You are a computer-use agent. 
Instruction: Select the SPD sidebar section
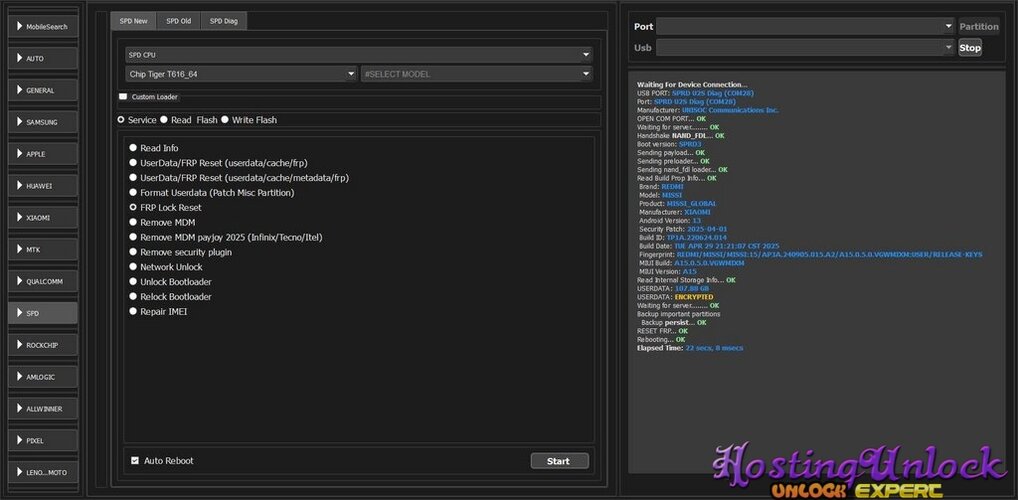(x=43, y=313)
